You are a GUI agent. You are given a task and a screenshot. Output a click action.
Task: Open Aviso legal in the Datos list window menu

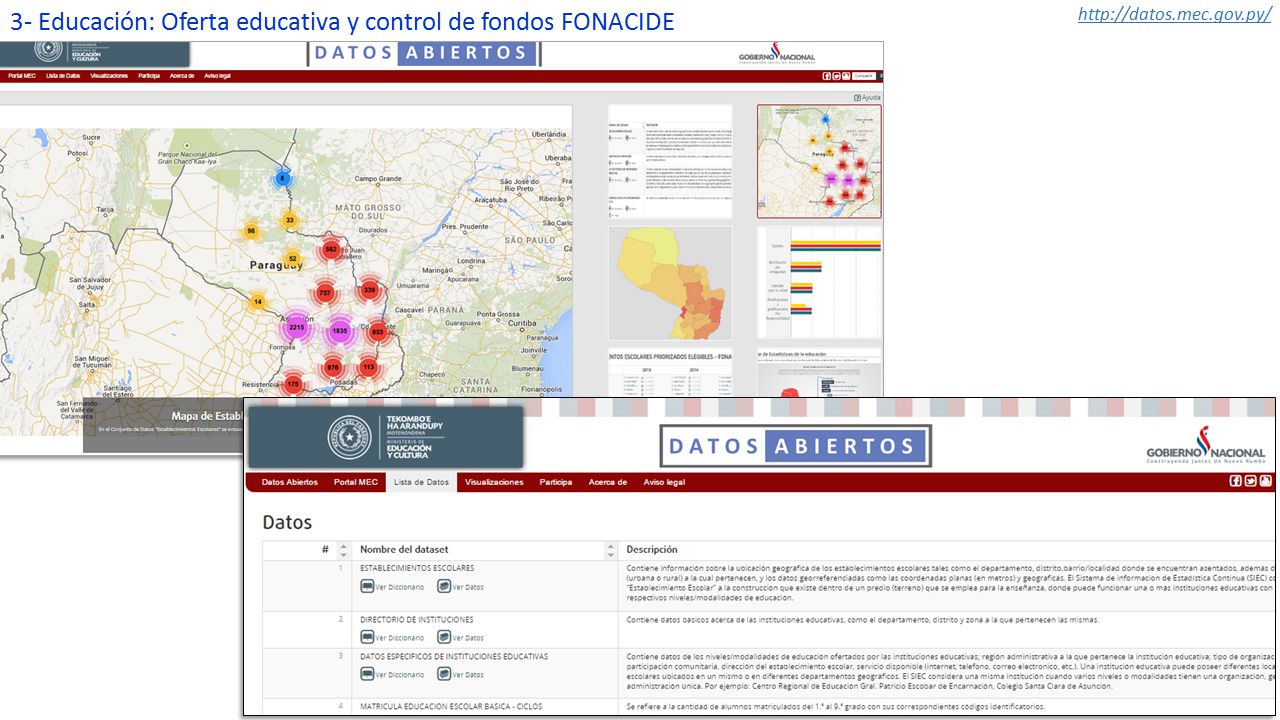point(664,482)
